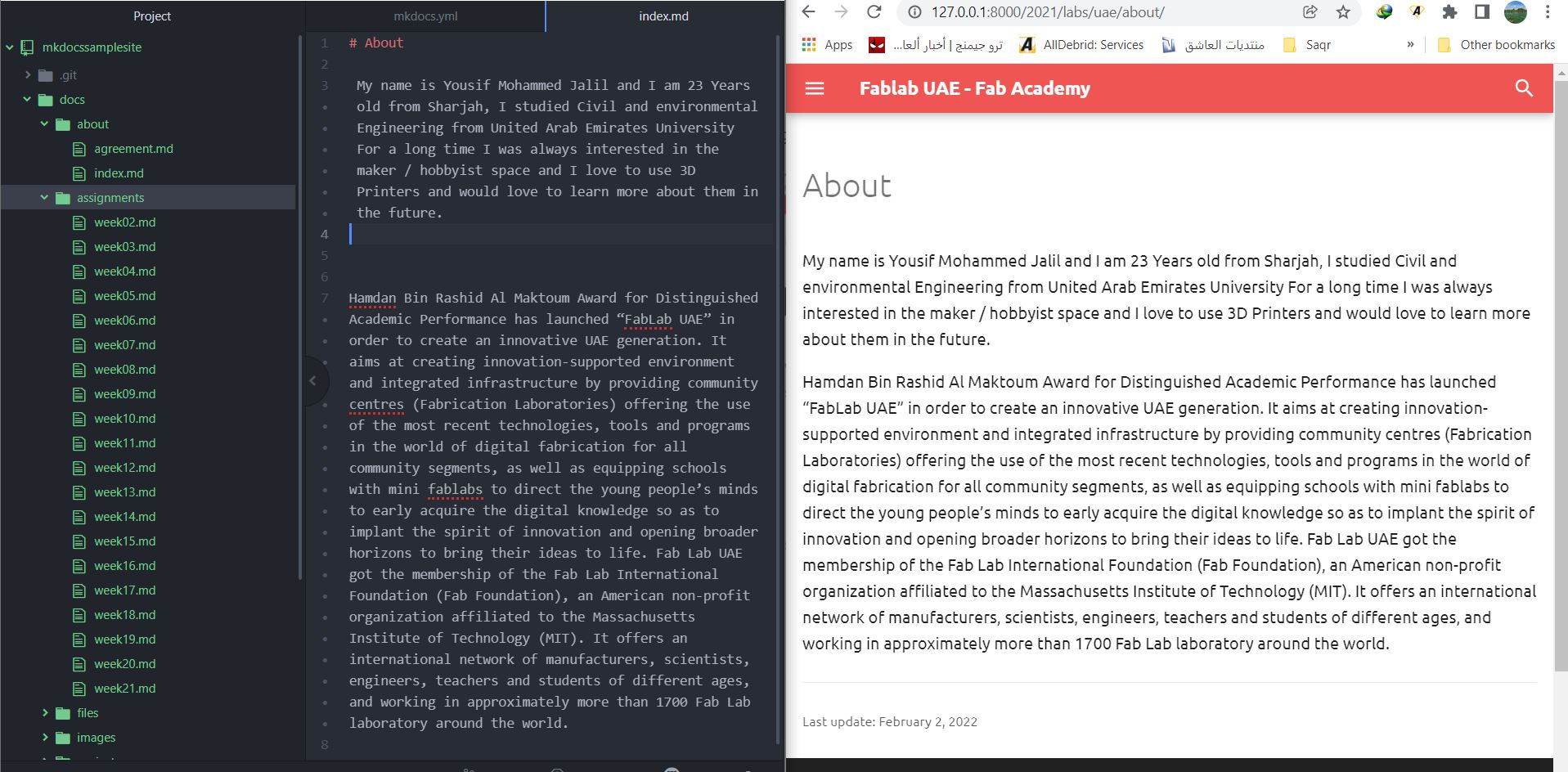Open week19.md file
This screenshot has height=772, width=1568.
pyautogui.click(x=124, y=640)
